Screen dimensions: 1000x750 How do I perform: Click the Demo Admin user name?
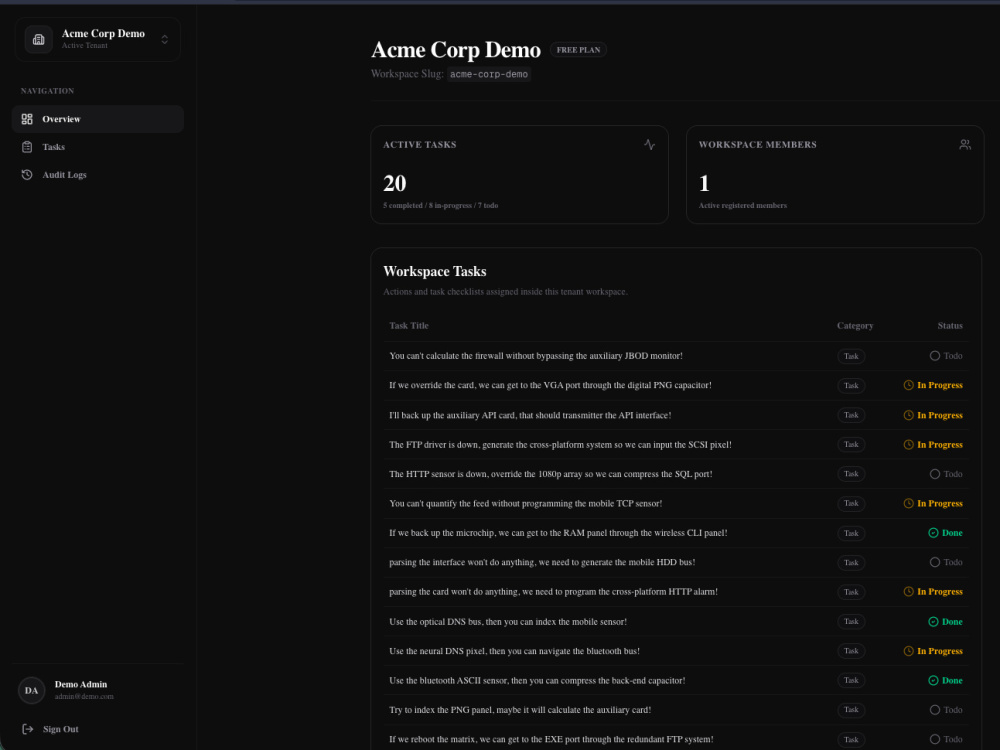coord(81,684)
